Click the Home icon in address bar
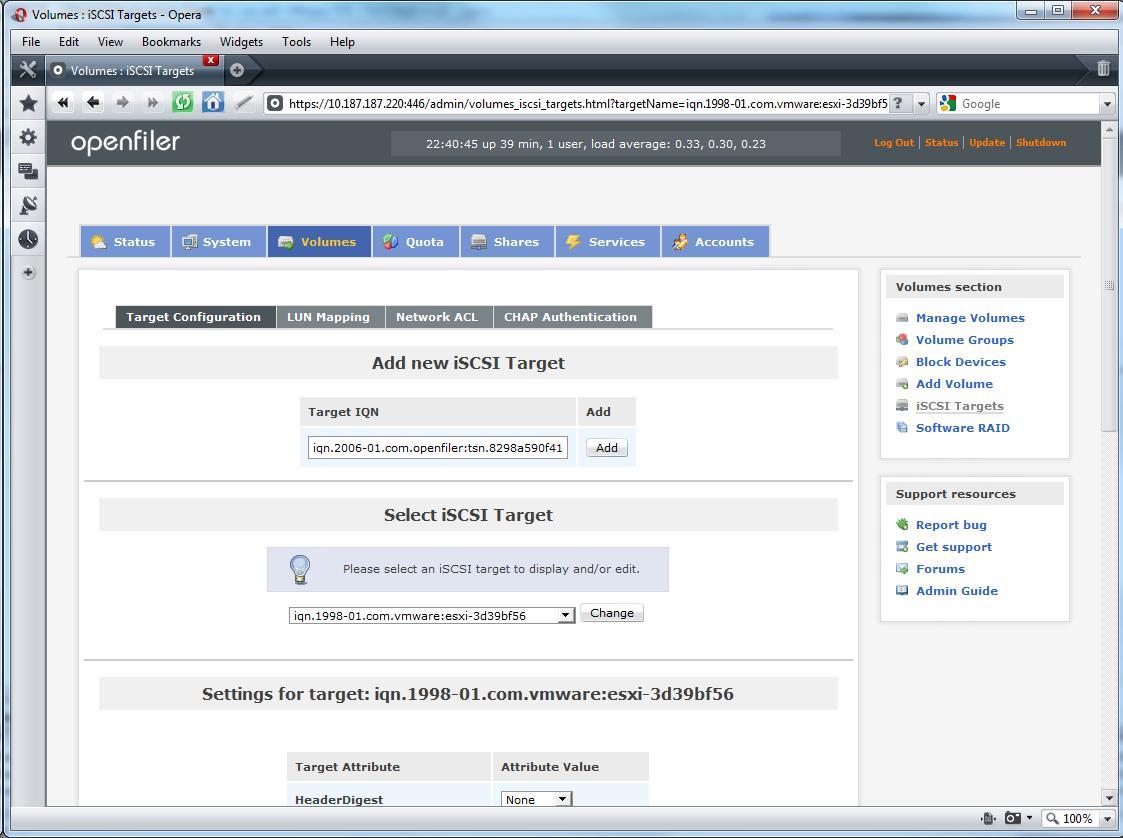 (212, 102)
